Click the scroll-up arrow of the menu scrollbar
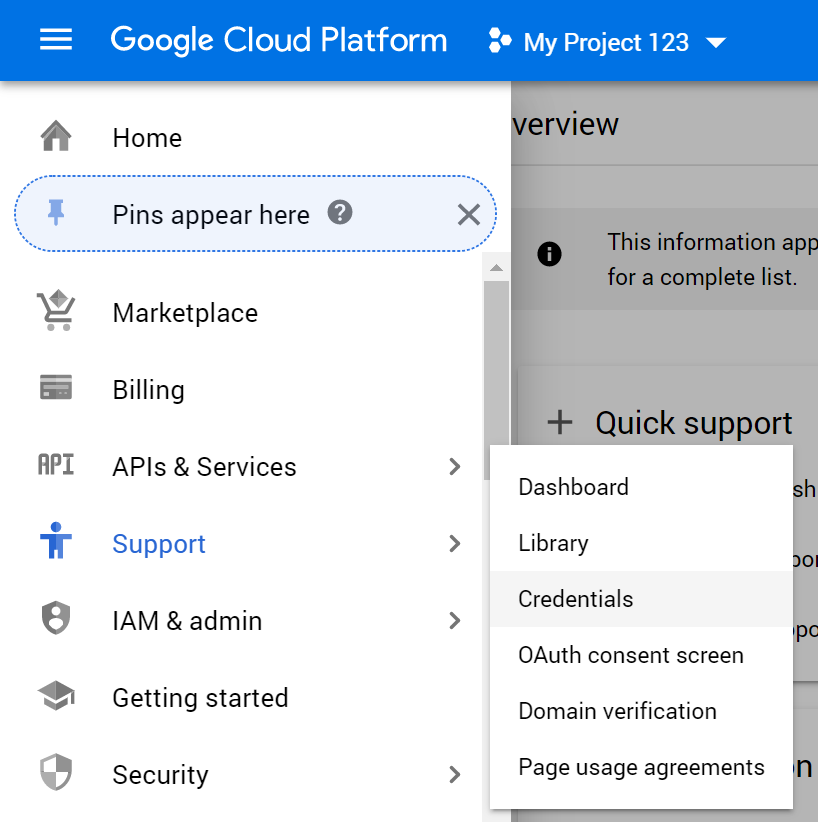This screenshot has width=818, height=822. point(496,268)
